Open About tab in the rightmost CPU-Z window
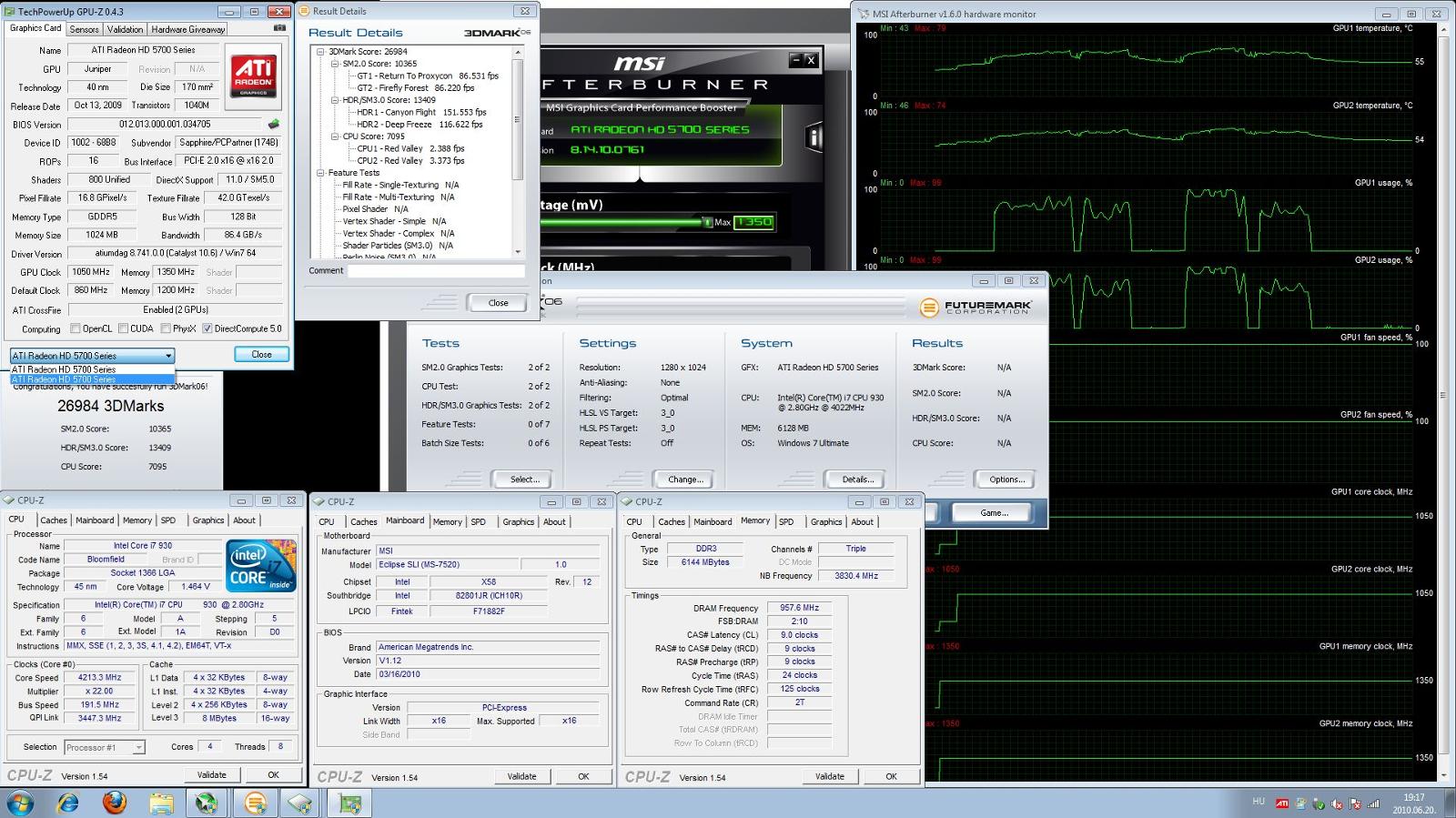 (863, 522)
